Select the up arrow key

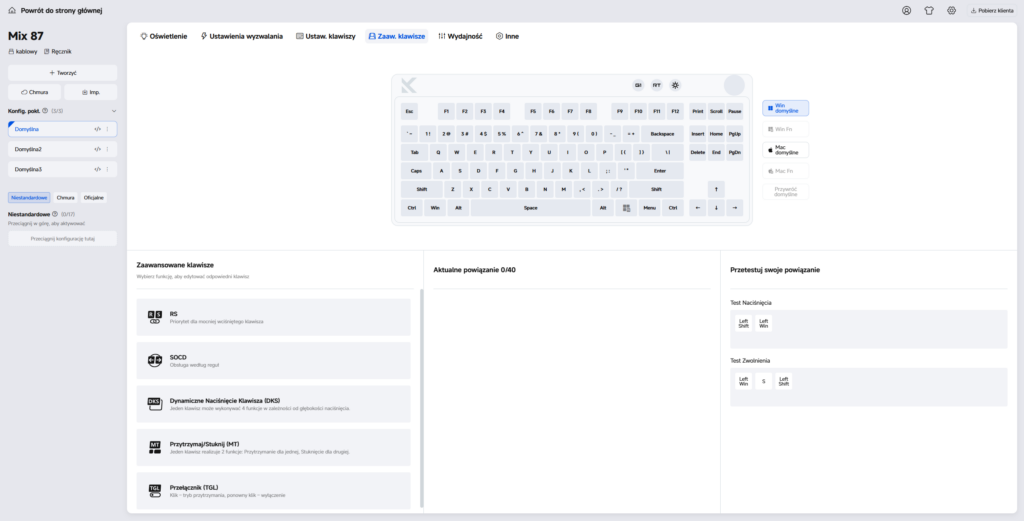pyautogui.click(x=716, y=189)
